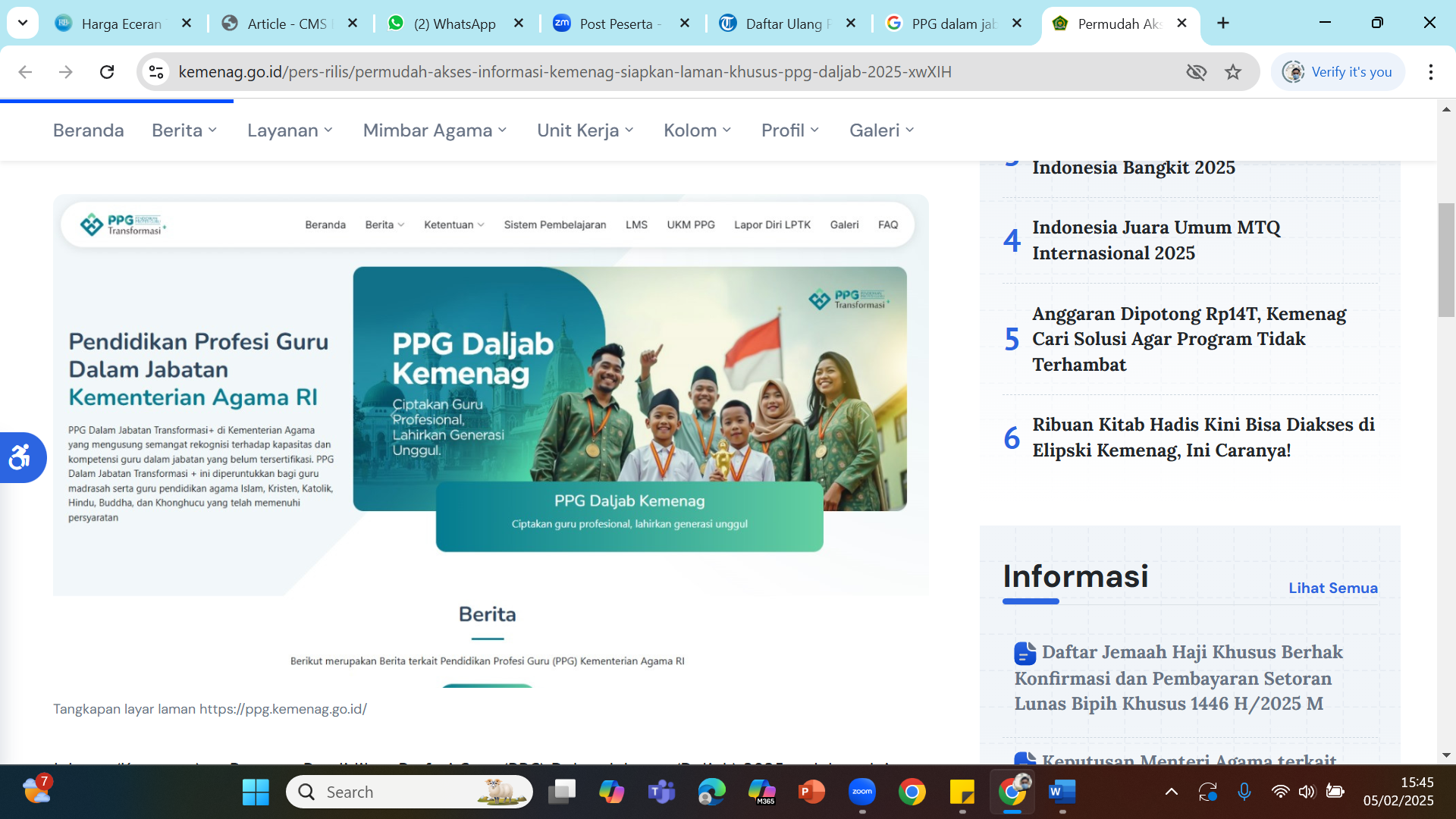The width and height of the screenshot is (1456, 819).
Task: Open a new browser tab
Action: coord(1223,23)
